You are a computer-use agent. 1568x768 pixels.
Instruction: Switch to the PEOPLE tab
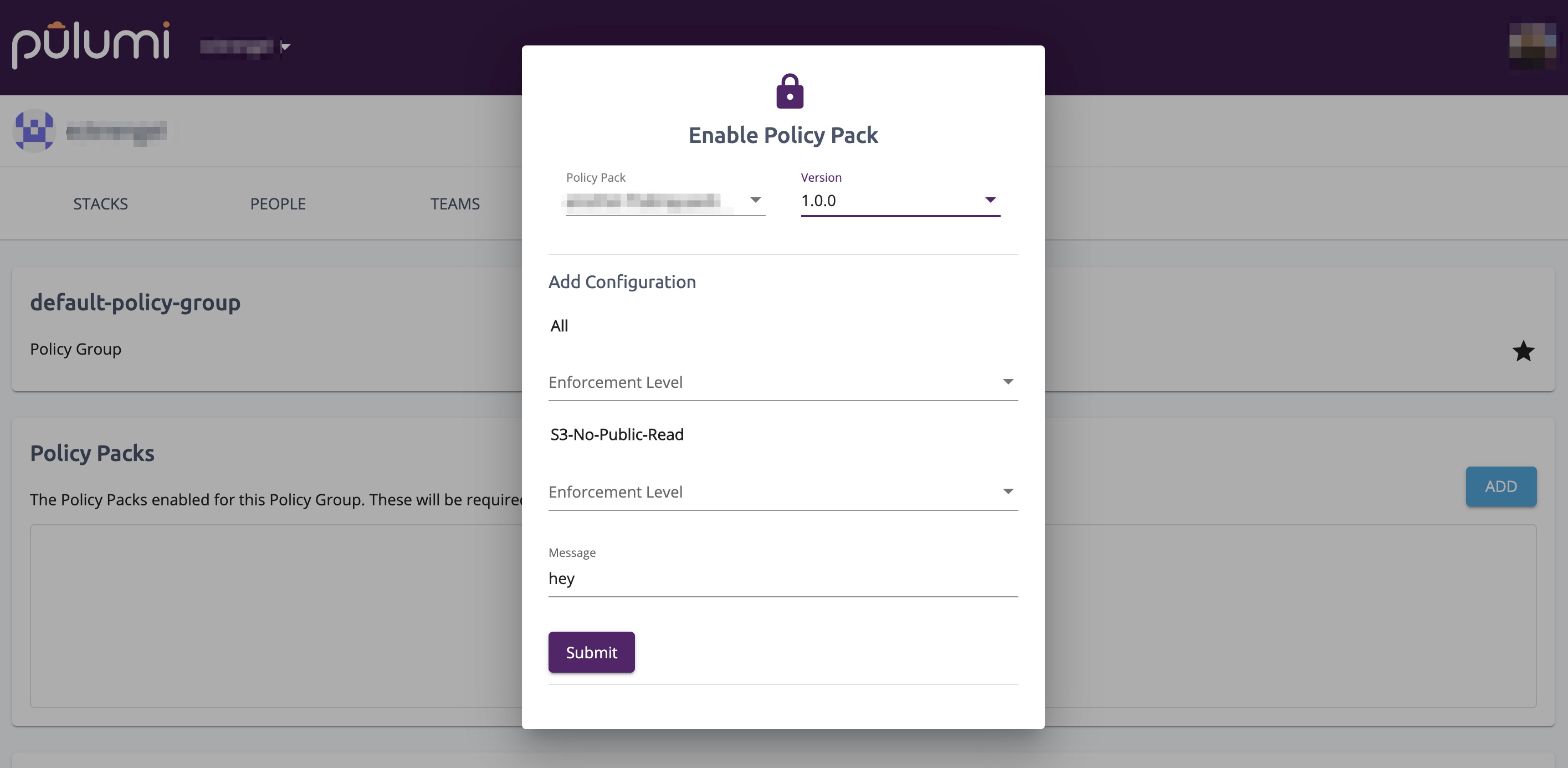[x=278, y=204]
